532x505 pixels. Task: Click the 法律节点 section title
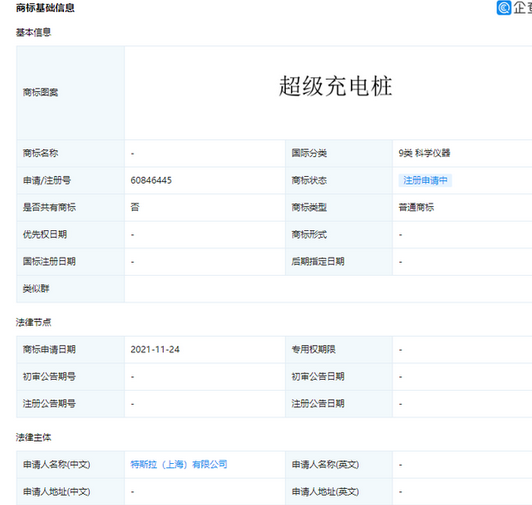[x=33, y=322]
